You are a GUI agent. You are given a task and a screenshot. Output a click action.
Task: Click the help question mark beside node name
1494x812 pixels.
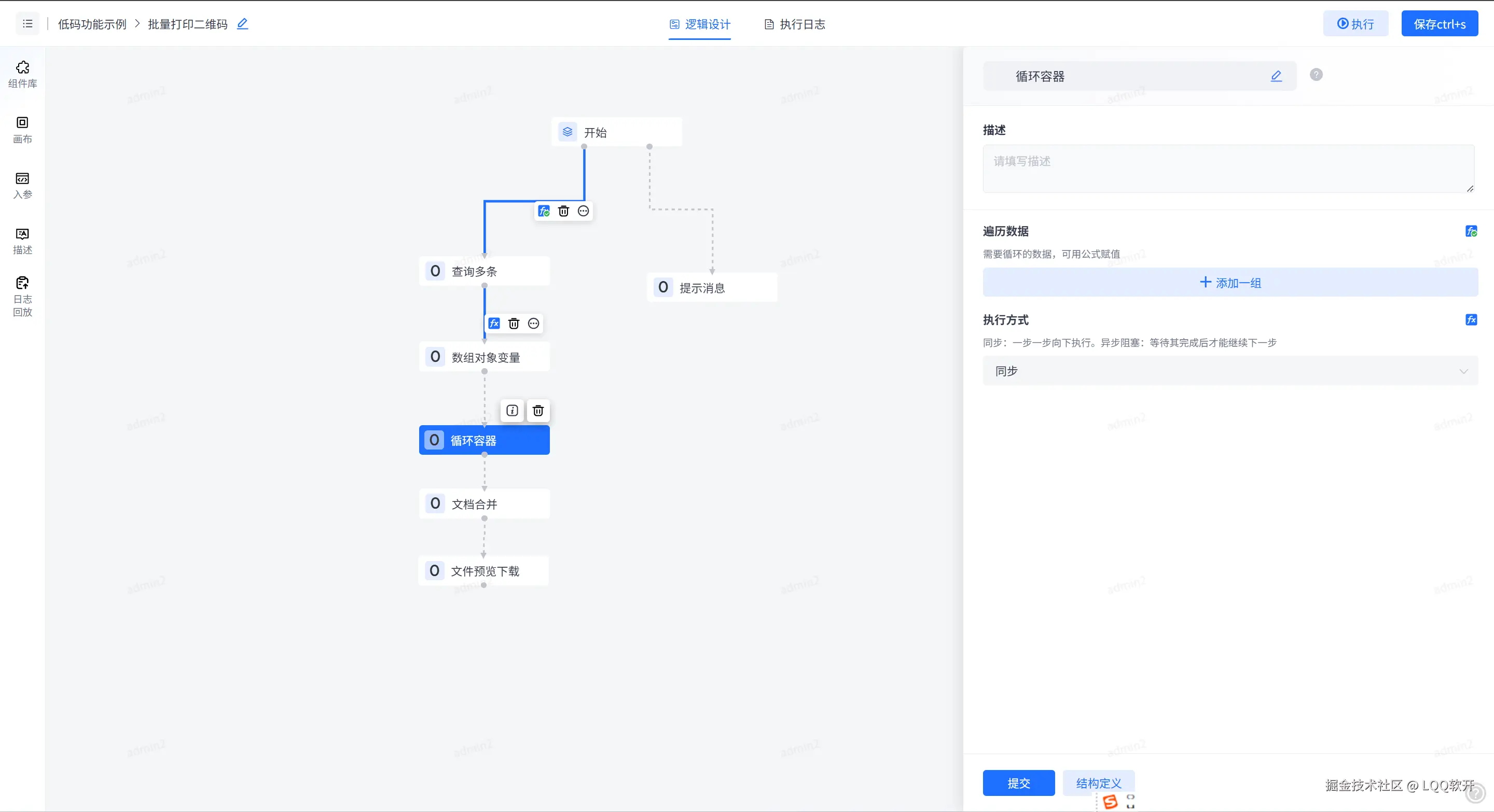click(x=1316, y=75)
